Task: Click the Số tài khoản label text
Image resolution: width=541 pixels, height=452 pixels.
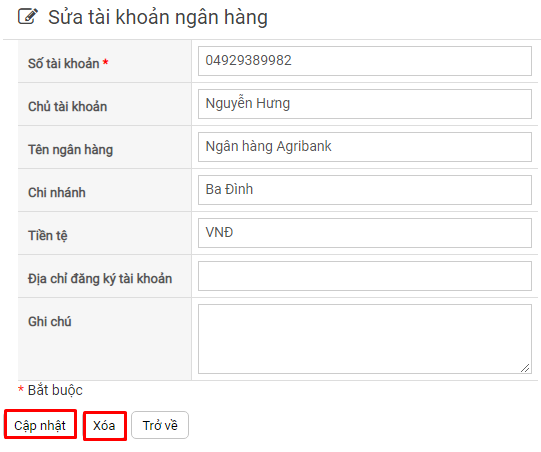Action: [x=64, y=63]
